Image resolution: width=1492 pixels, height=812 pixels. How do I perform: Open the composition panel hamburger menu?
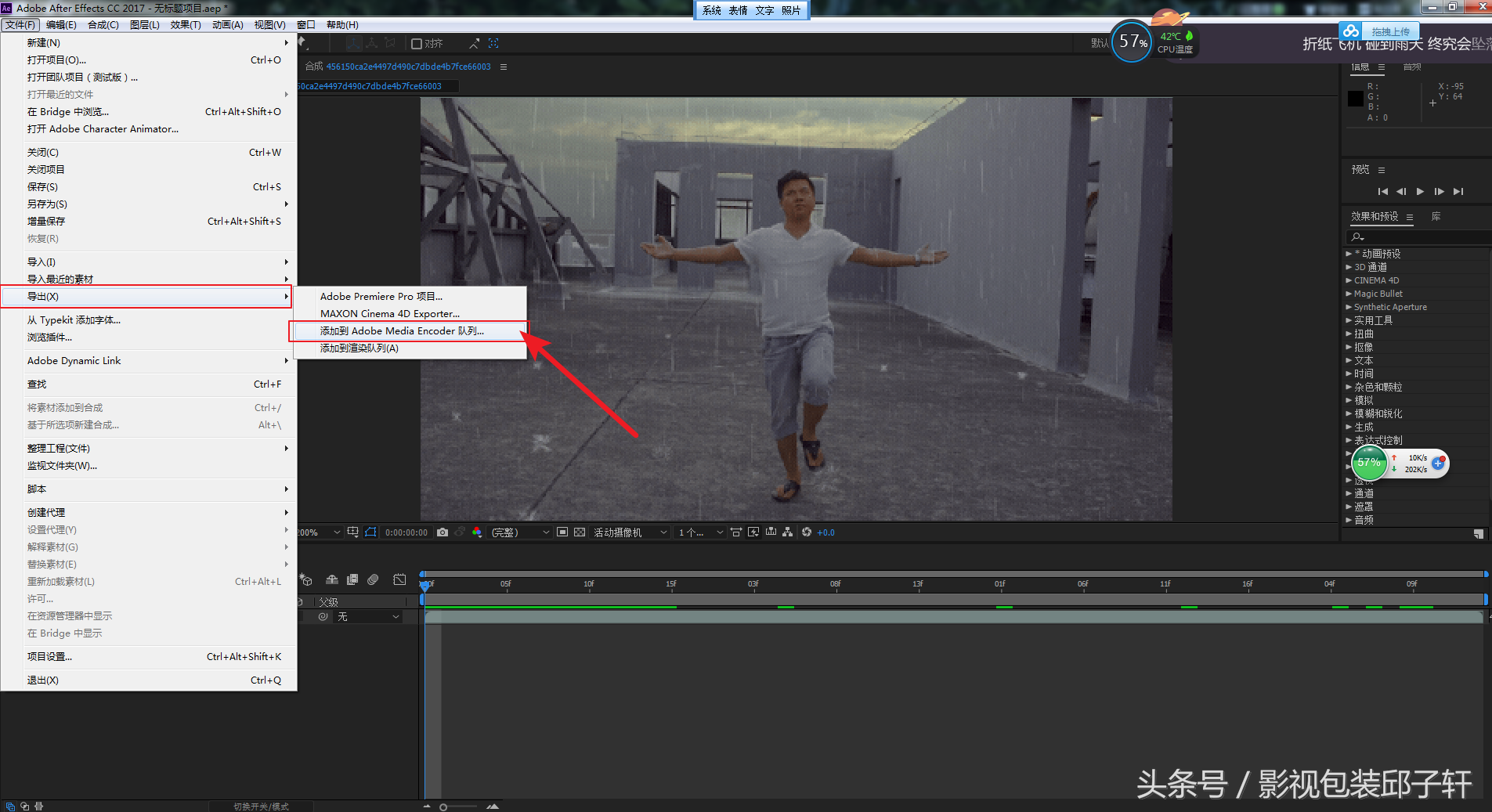[x=504, y=67]
